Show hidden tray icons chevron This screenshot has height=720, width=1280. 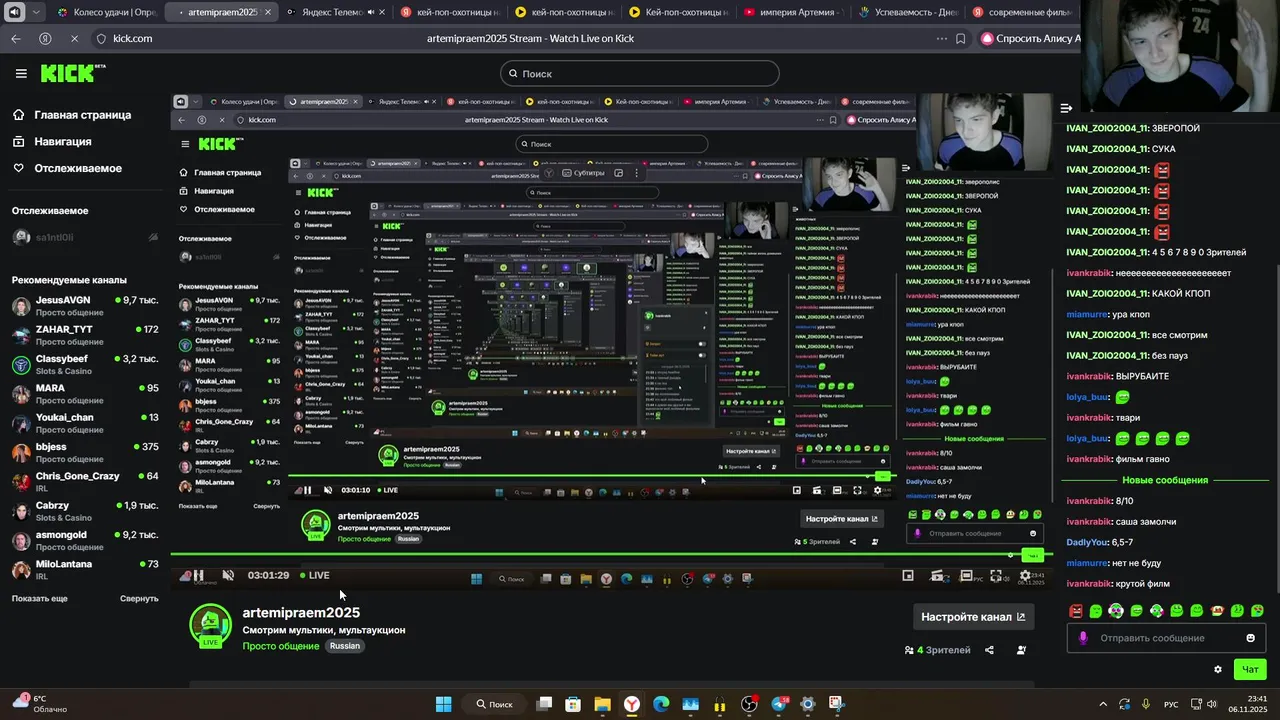pyautogui.click(x=1103, y=704)
